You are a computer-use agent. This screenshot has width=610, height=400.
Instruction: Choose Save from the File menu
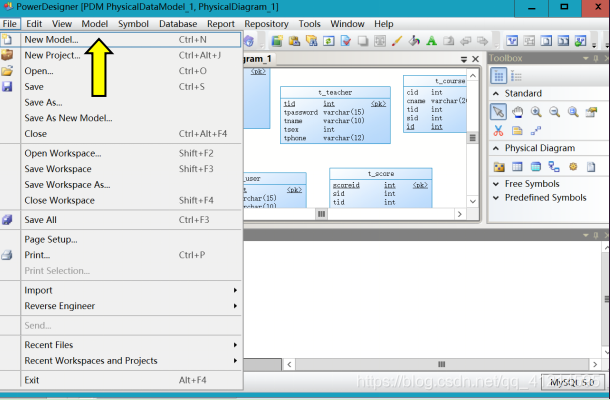pyautogui.click(x=121, y=87)
